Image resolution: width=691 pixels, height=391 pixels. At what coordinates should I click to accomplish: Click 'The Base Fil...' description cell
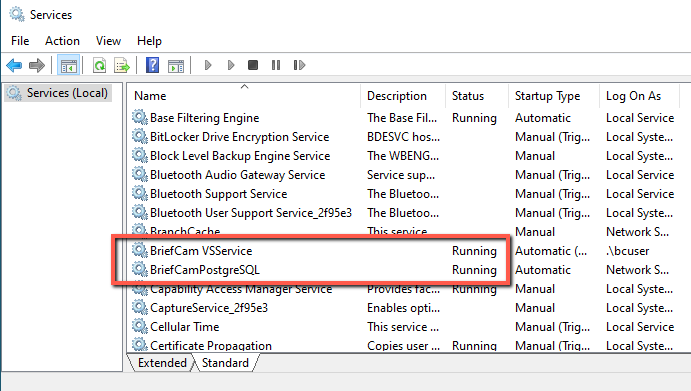pos(402,118)
